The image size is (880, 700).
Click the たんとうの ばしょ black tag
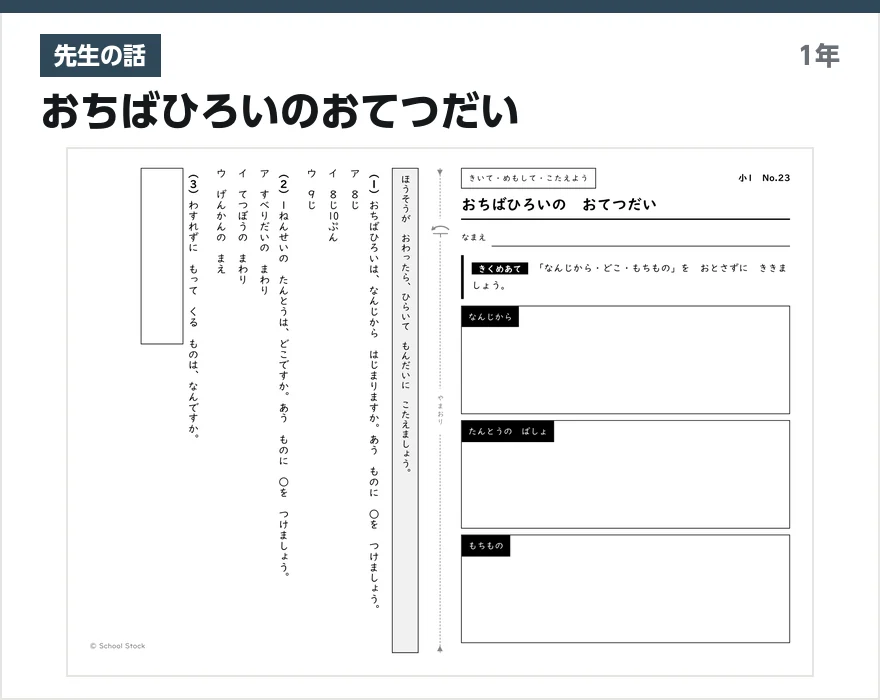pyautogui.click(x=507, y=431)
